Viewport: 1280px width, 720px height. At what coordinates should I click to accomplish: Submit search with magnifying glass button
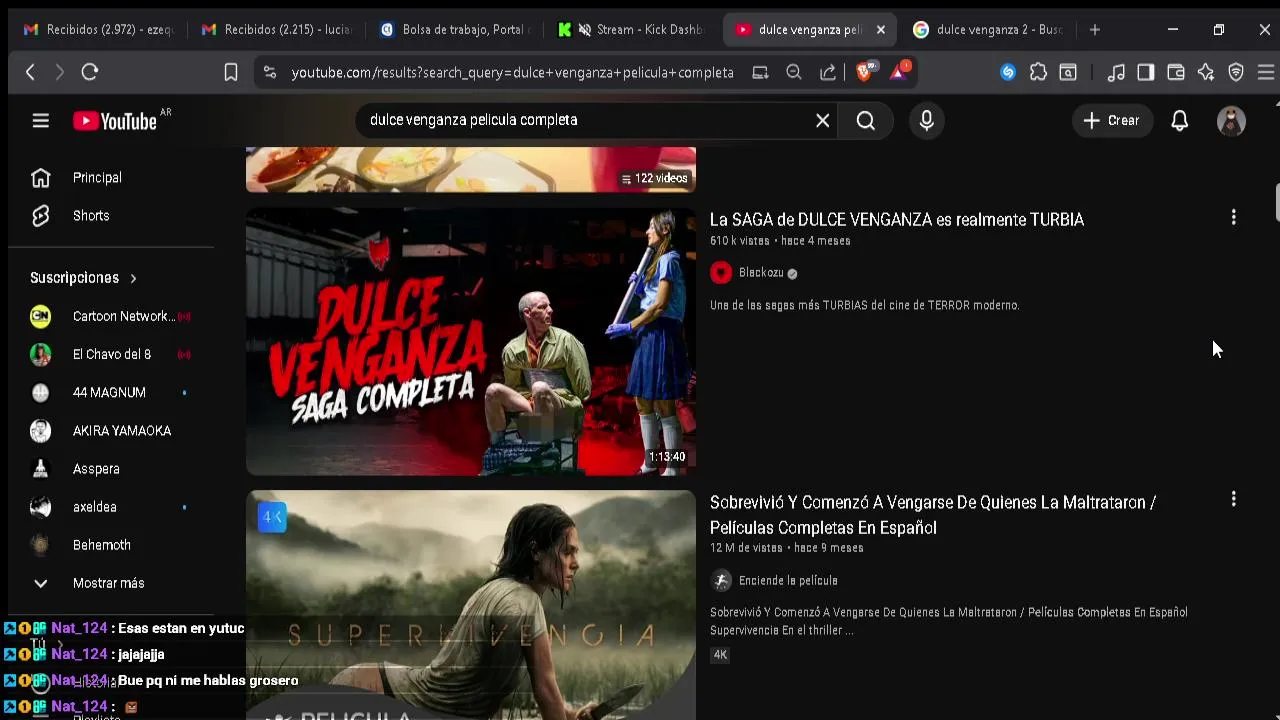pyautogui.click(x=866, y=121)
